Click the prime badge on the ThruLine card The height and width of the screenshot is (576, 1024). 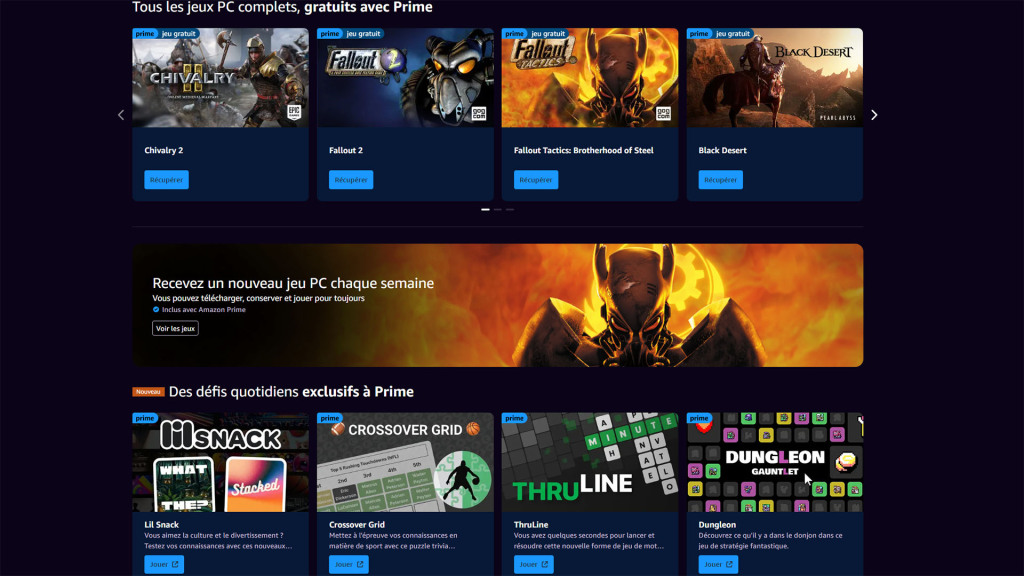pyautogui.click(x=515, y=418)
